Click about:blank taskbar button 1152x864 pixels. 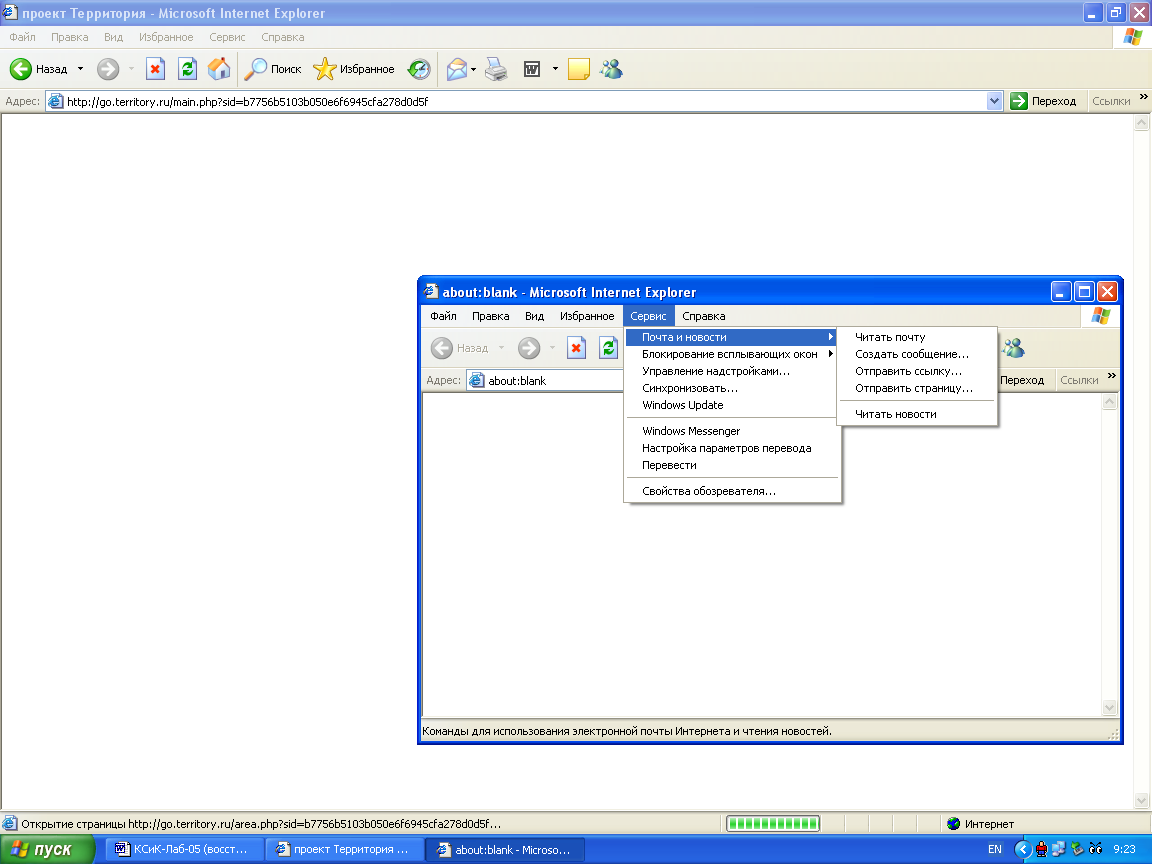(505, 849)
